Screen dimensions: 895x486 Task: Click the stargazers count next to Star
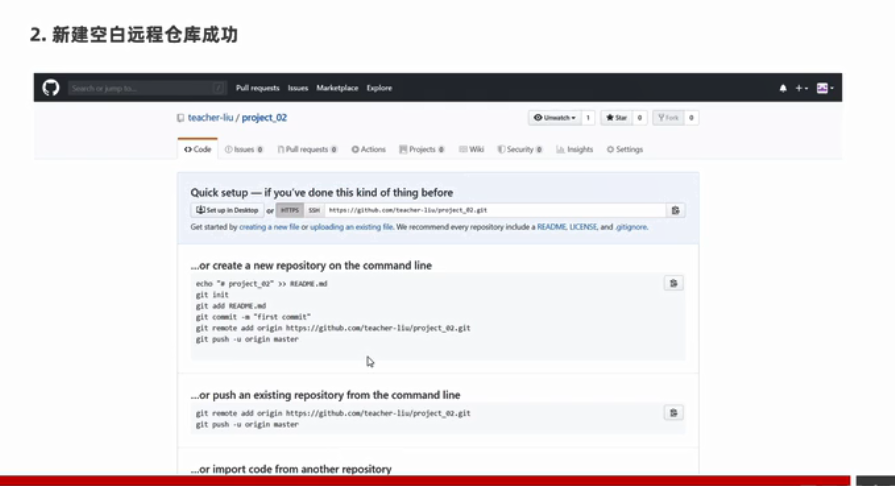click(x=639, y=118)
